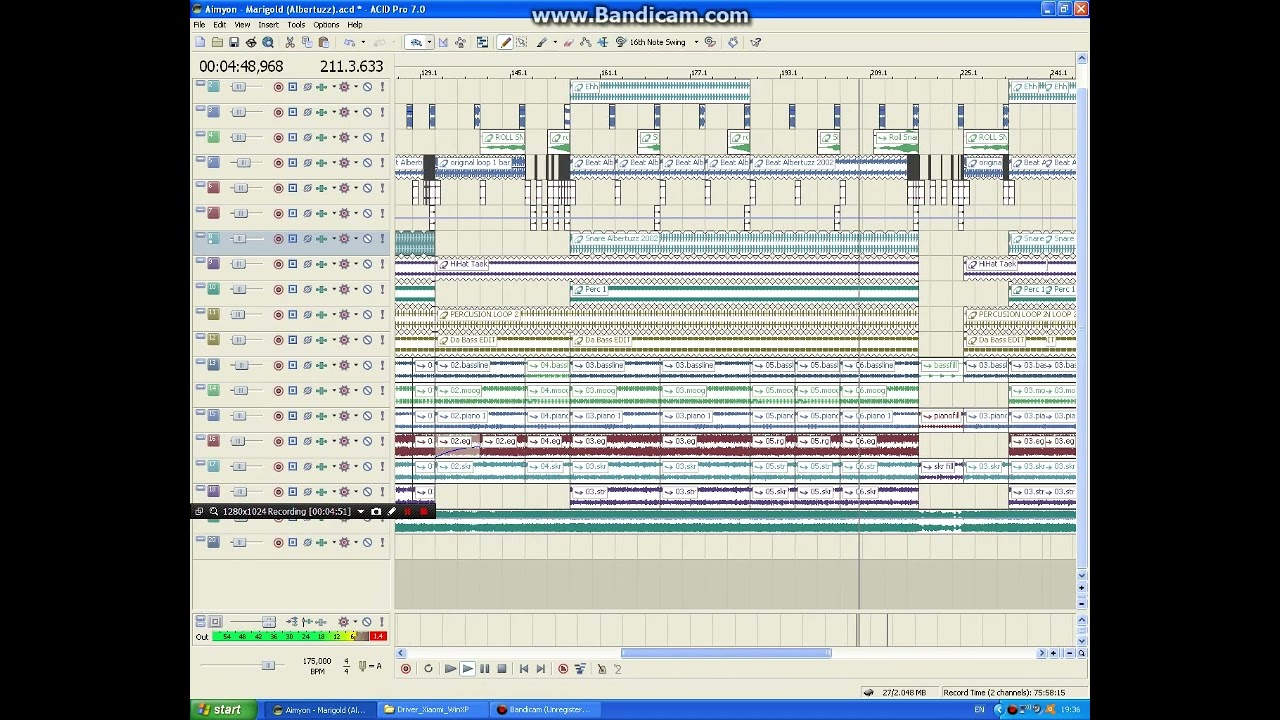The width and height of the screenshot is (1280, 720).
Task: Open track 7 gear settings dropdown arrow
Action: coord(355,213)
